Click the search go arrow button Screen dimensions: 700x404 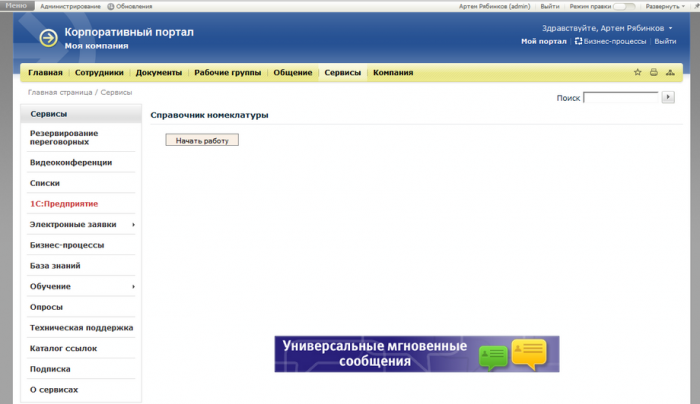pos(669,97)
